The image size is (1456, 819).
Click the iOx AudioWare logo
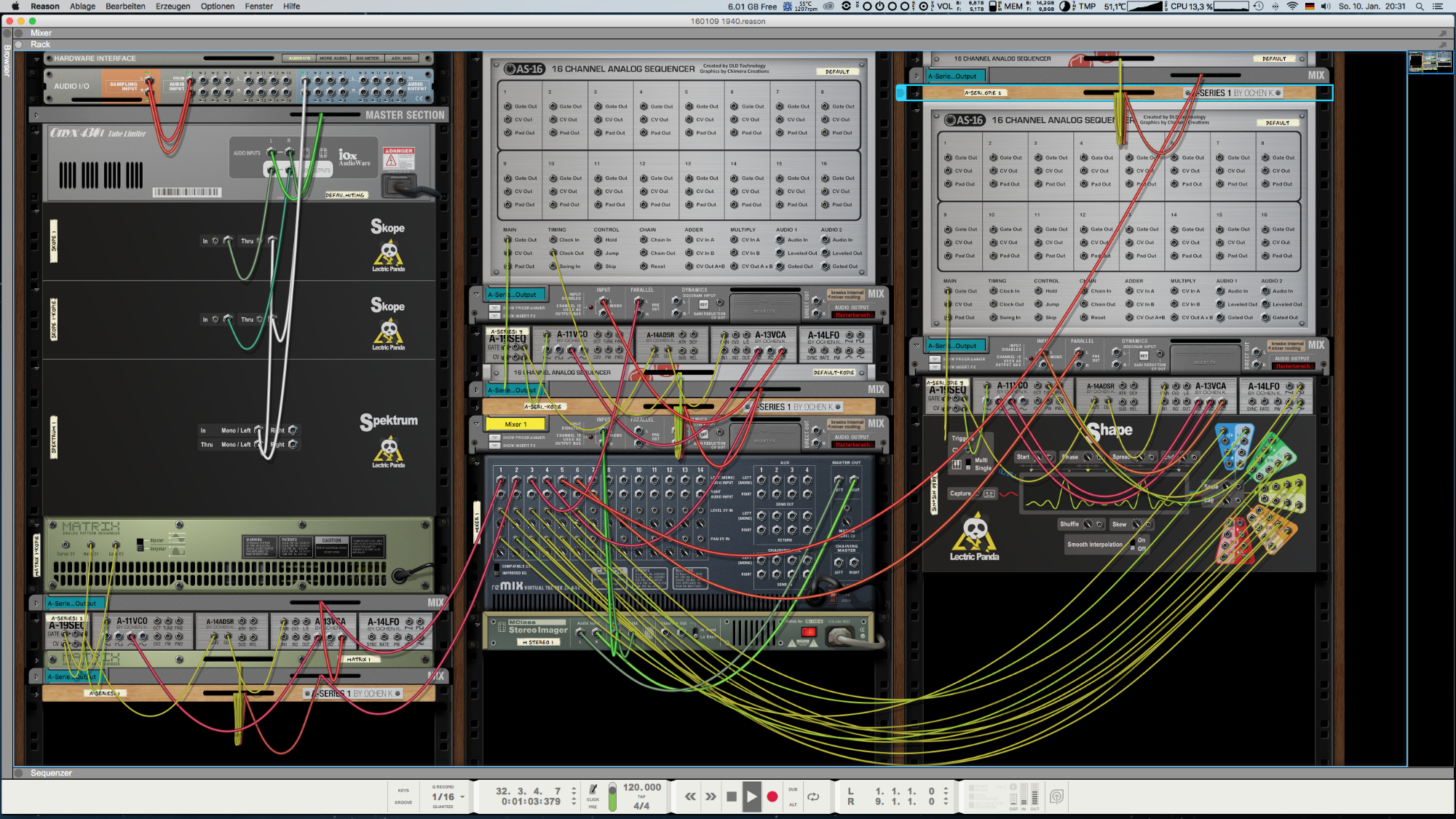(x=355, y=157)
